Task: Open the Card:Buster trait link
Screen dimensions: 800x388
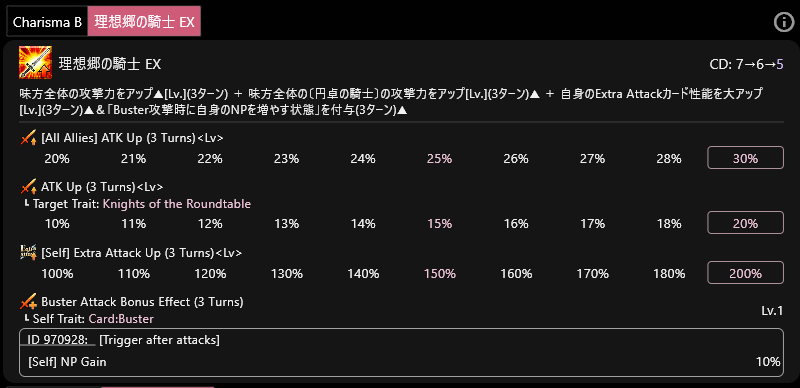Action: [x=121, y=319]
